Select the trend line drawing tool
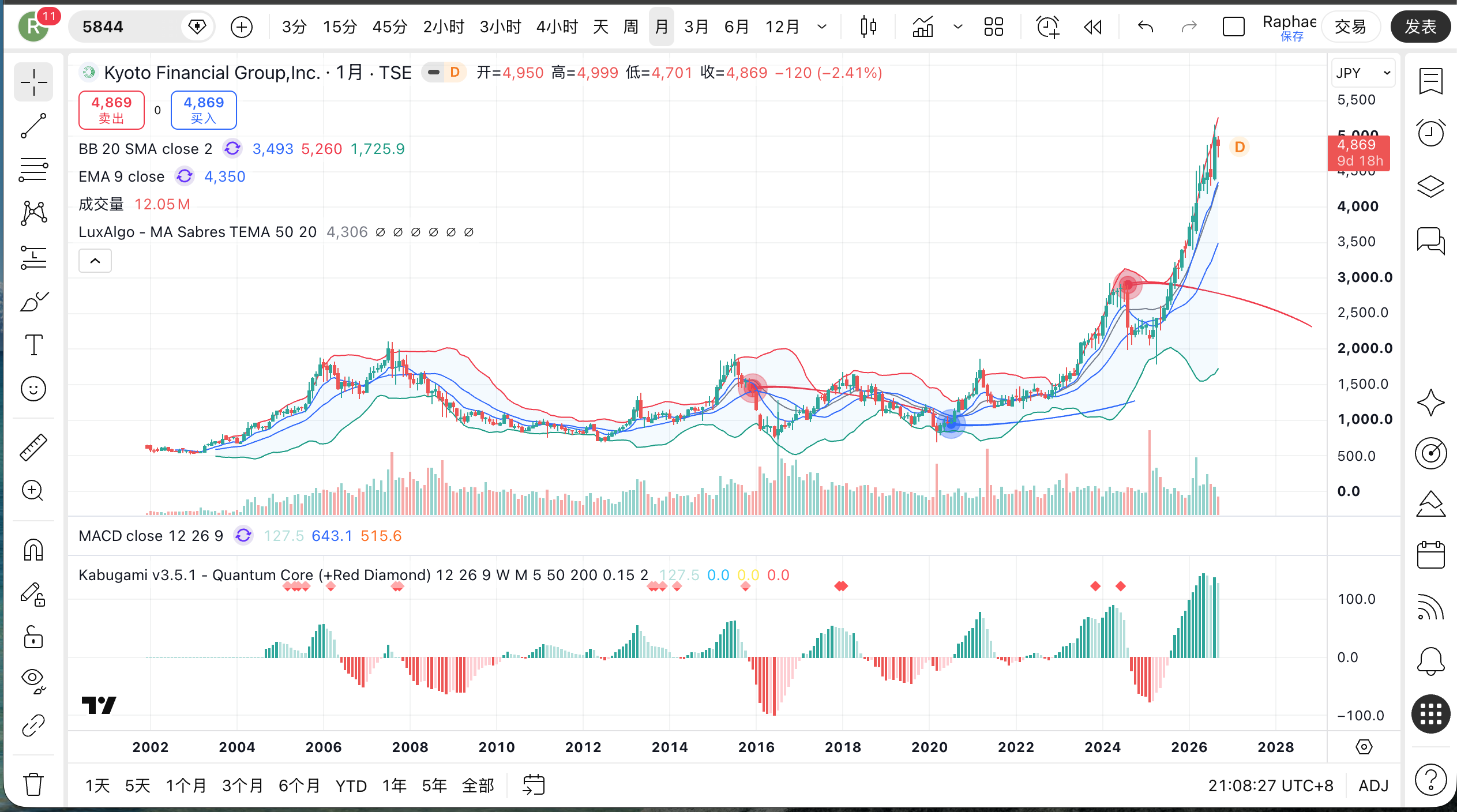Viewport: 1457px width, 812px height. [x=33, y=126]
